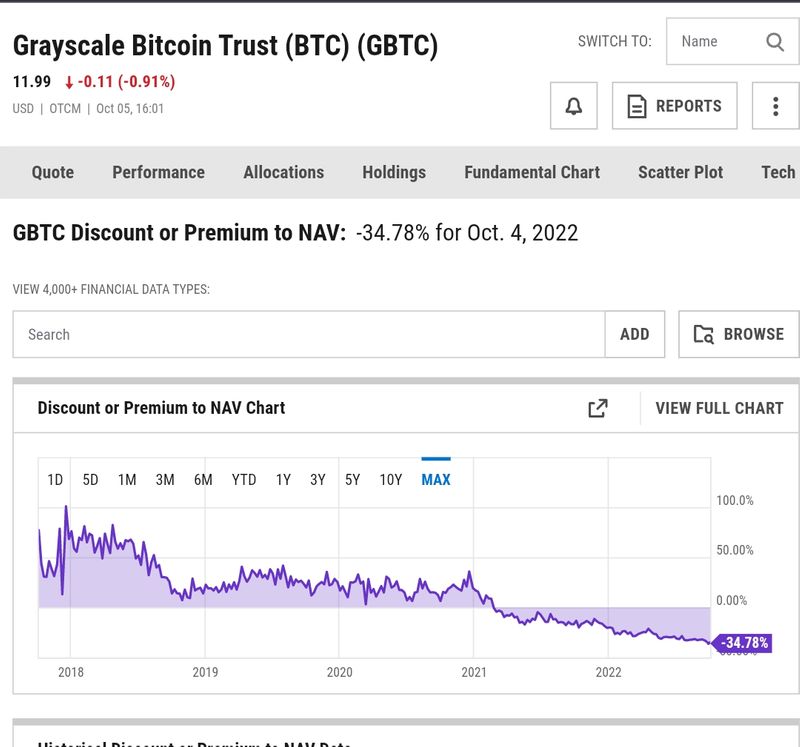The height and width of the screenshot is (747, 800).
Task: Click the search magnifier next to Name field
Action: tap(775, 42)
